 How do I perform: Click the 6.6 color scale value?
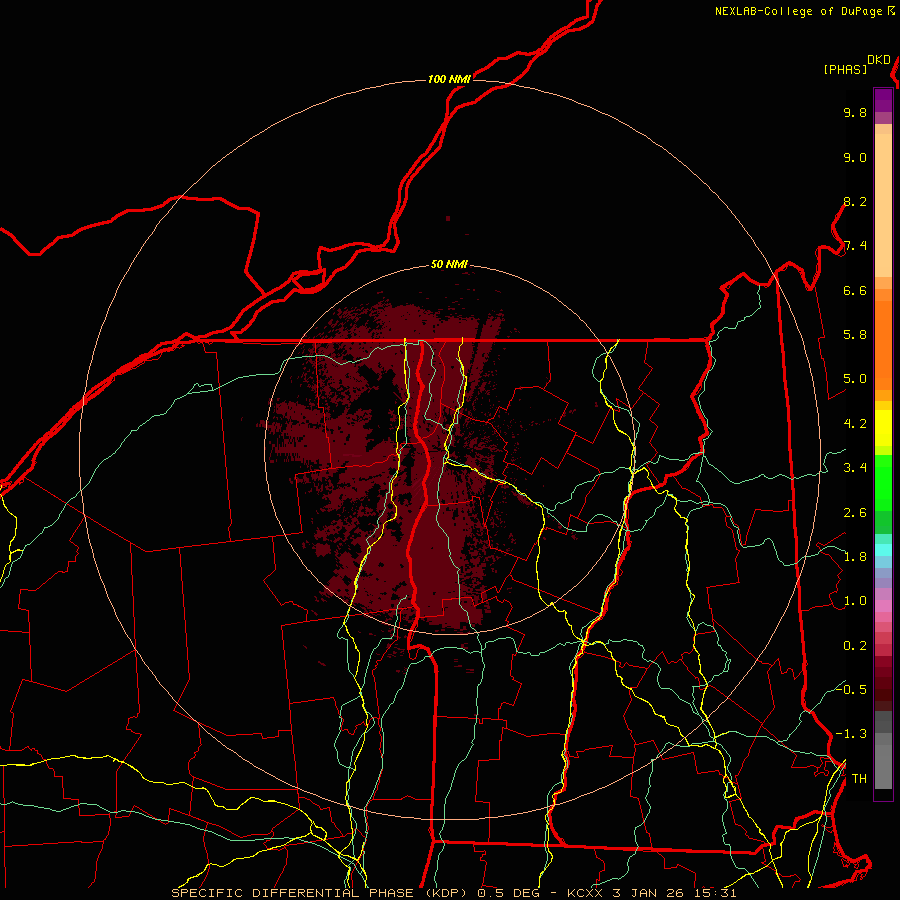click(855, 291)
